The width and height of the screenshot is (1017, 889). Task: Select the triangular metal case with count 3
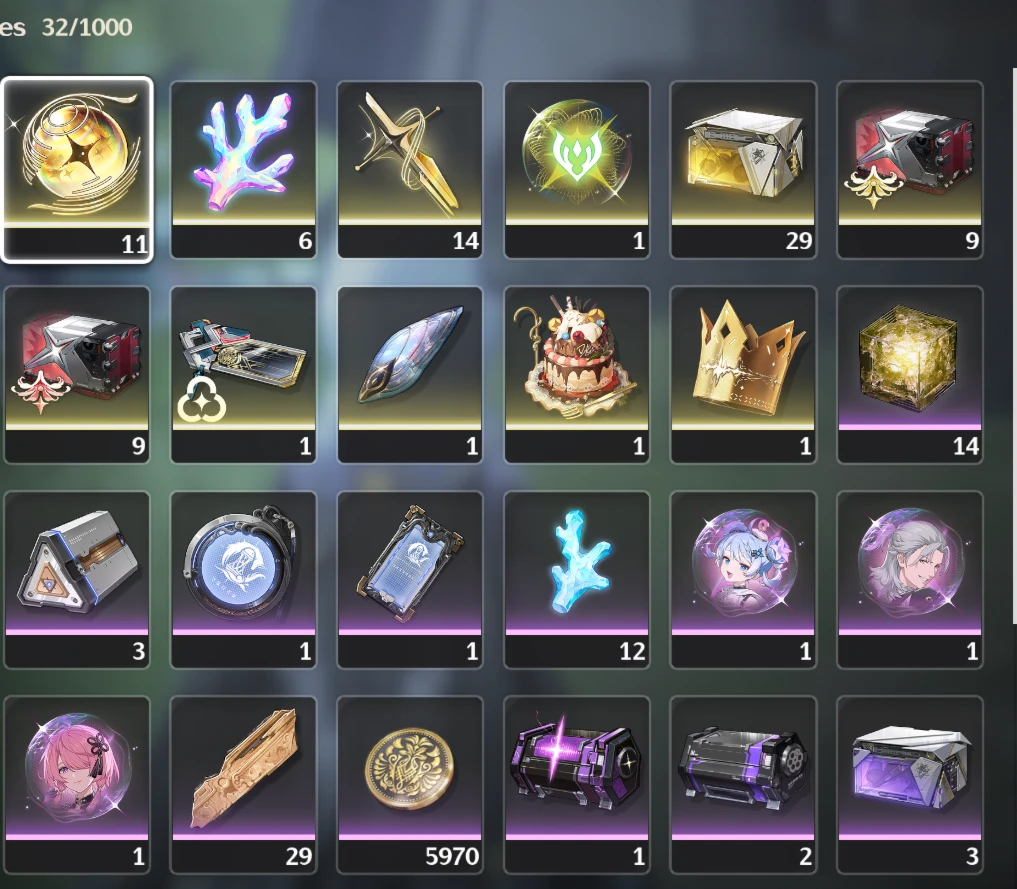77,580
